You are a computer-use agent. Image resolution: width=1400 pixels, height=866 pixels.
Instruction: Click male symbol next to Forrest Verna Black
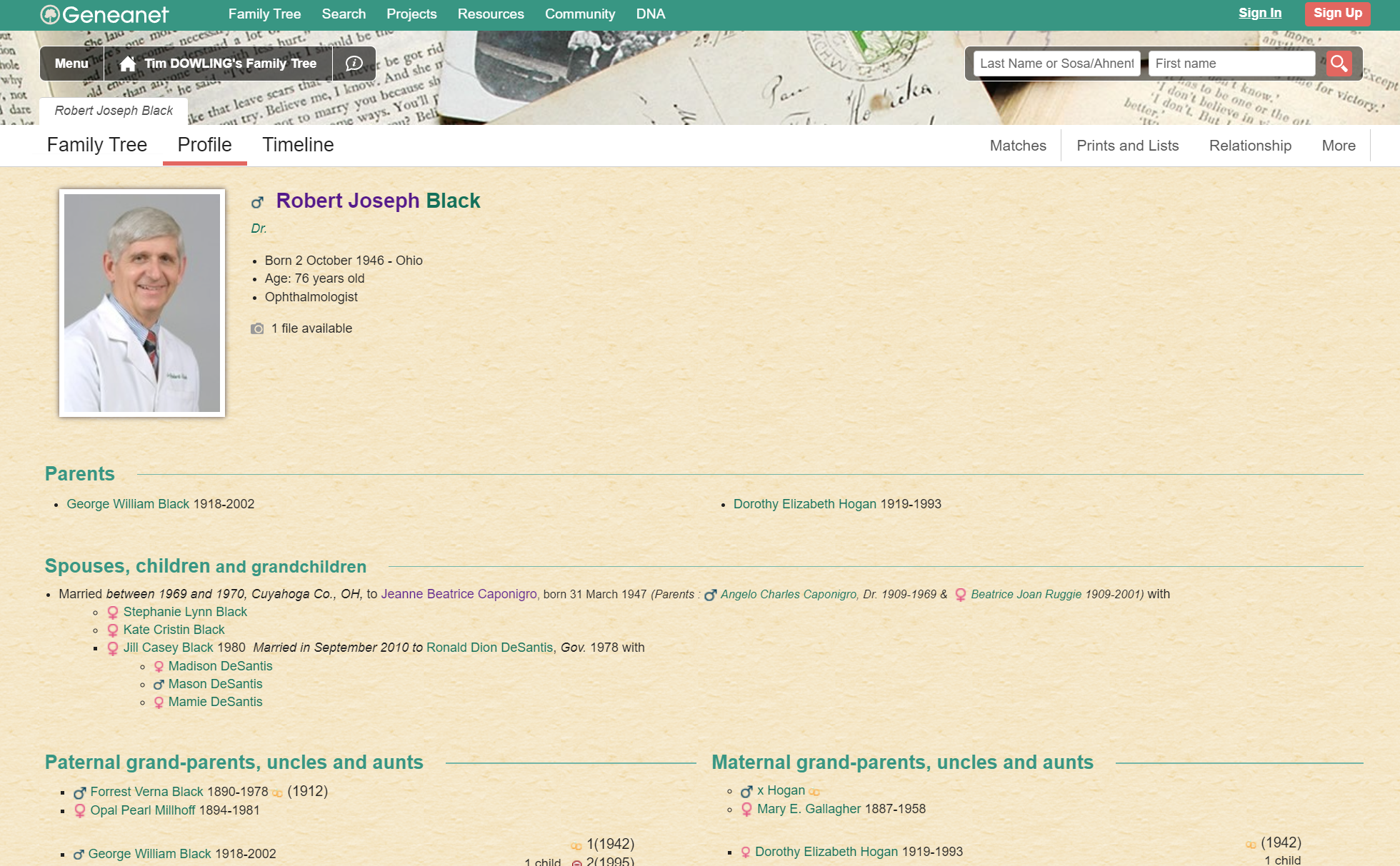tap(80, 792)
